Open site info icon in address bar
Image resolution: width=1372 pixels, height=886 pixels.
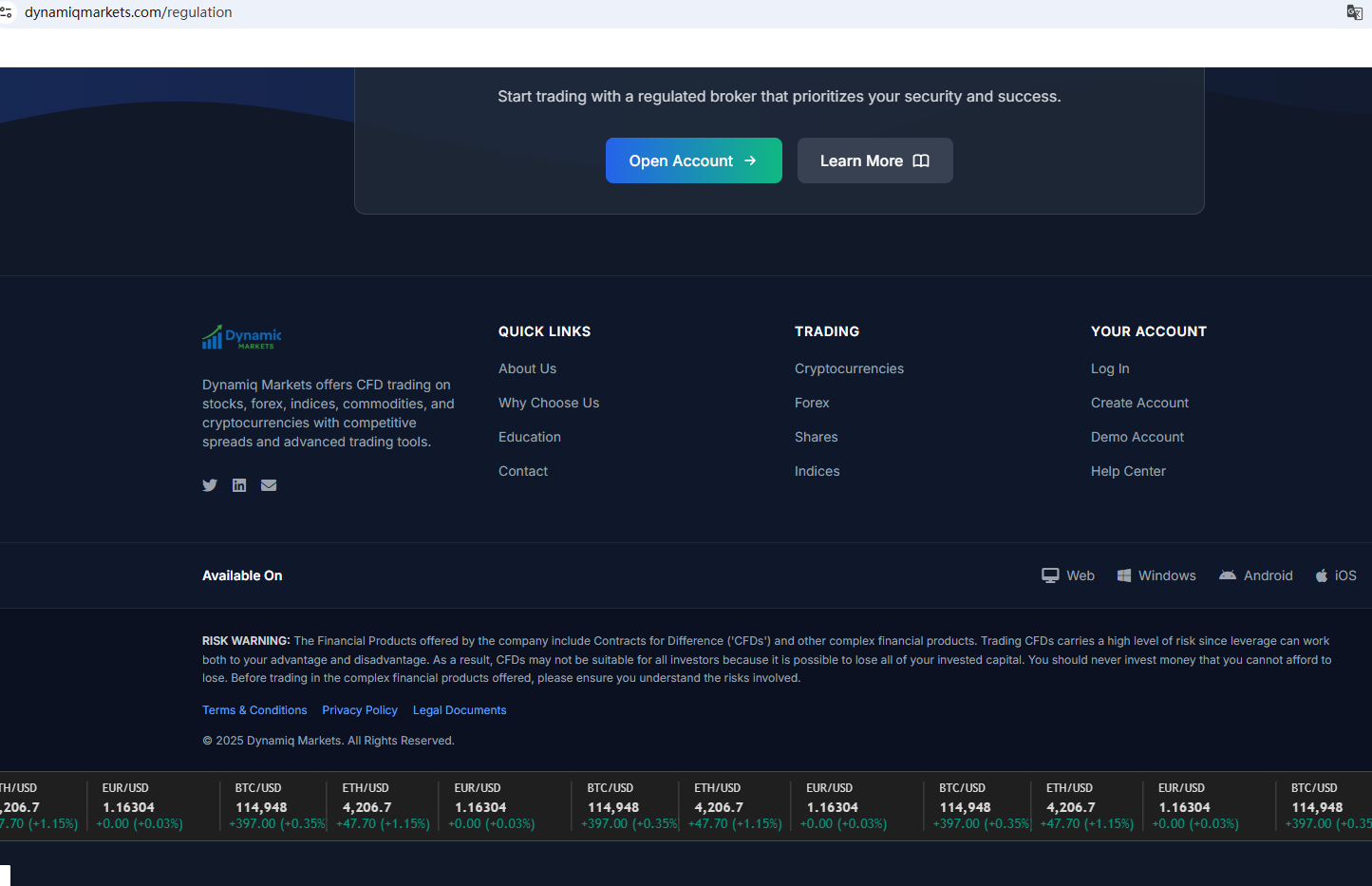point(7,12)
